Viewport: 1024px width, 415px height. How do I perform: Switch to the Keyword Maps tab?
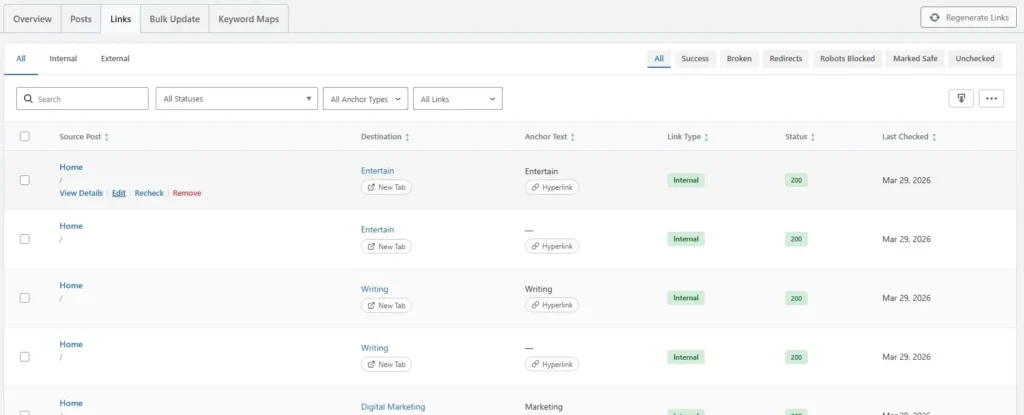tap(249, 19)
